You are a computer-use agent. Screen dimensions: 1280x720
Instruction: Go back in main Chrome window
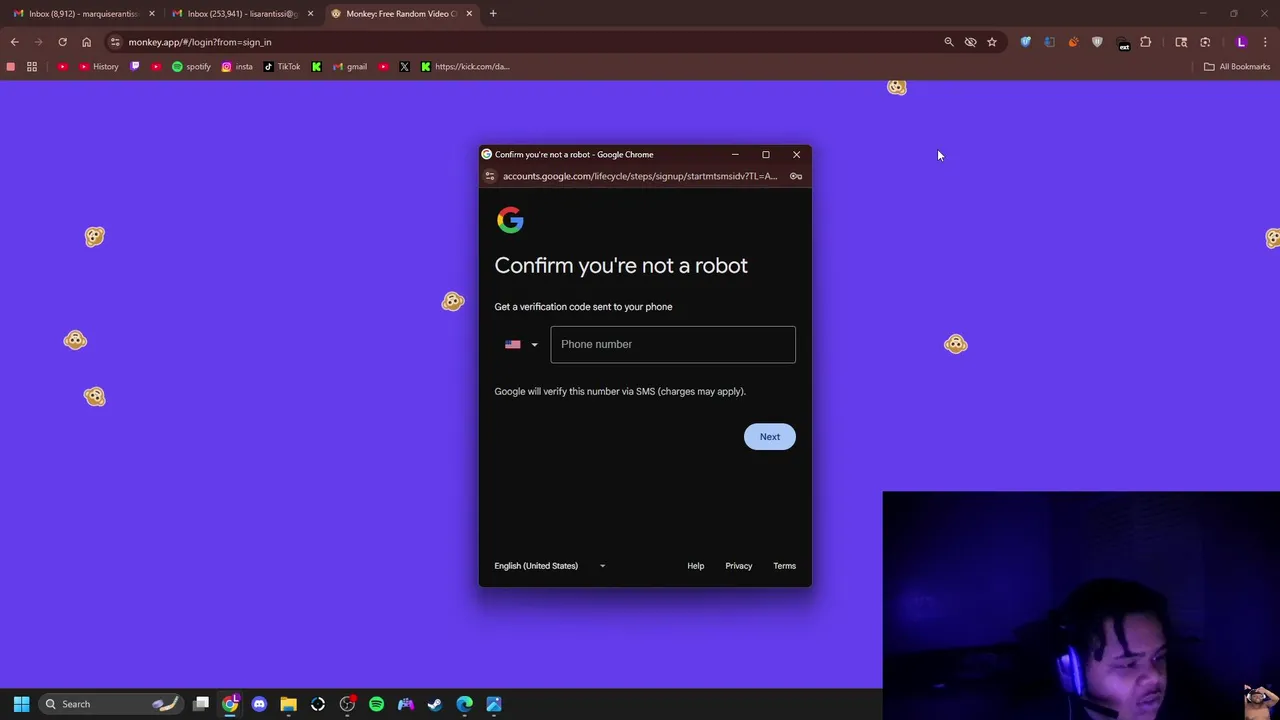pyautogui.click(x=15, y=42)
